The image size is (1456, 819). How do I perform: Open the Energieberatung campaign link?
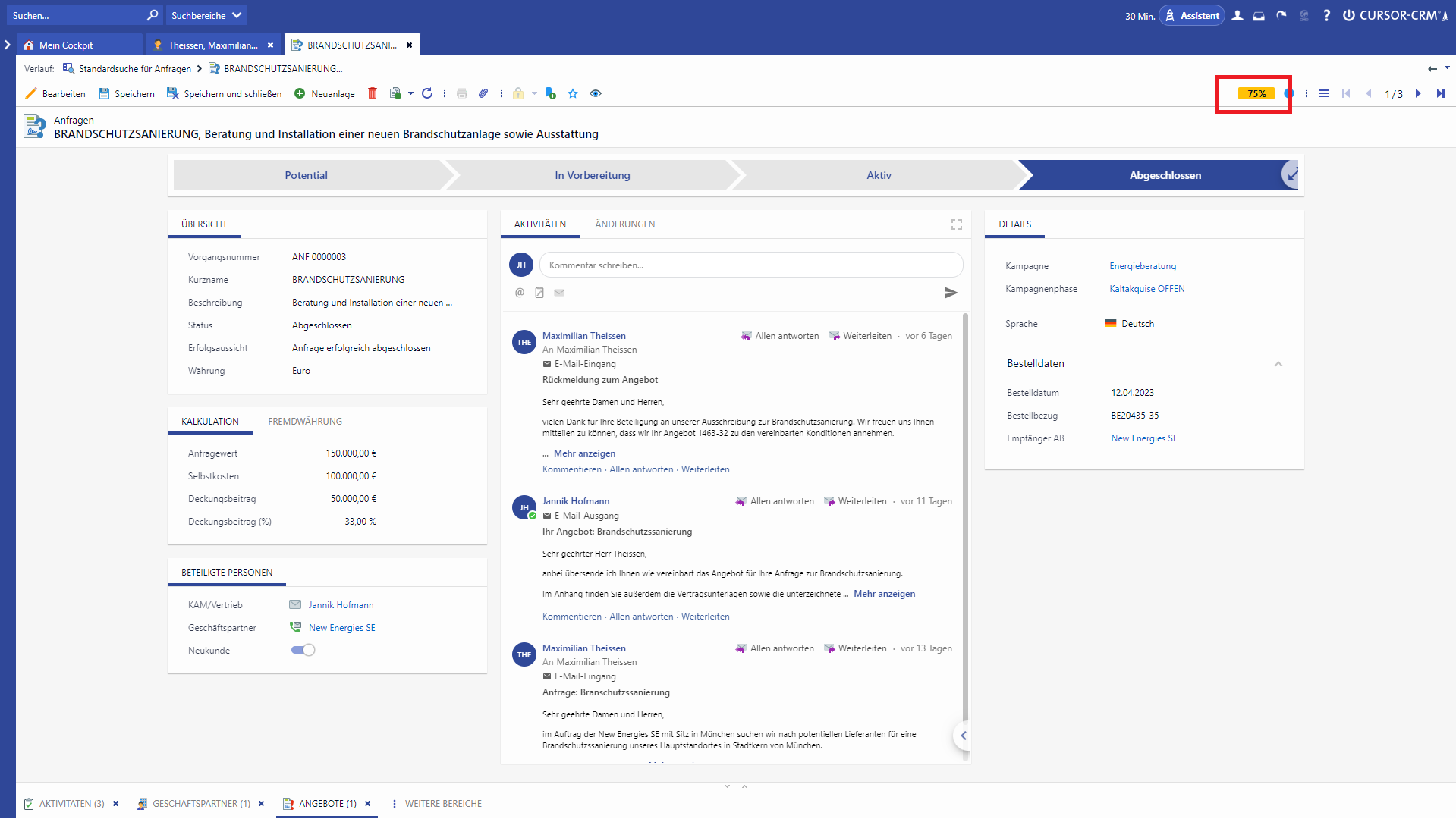point(1143,266)
